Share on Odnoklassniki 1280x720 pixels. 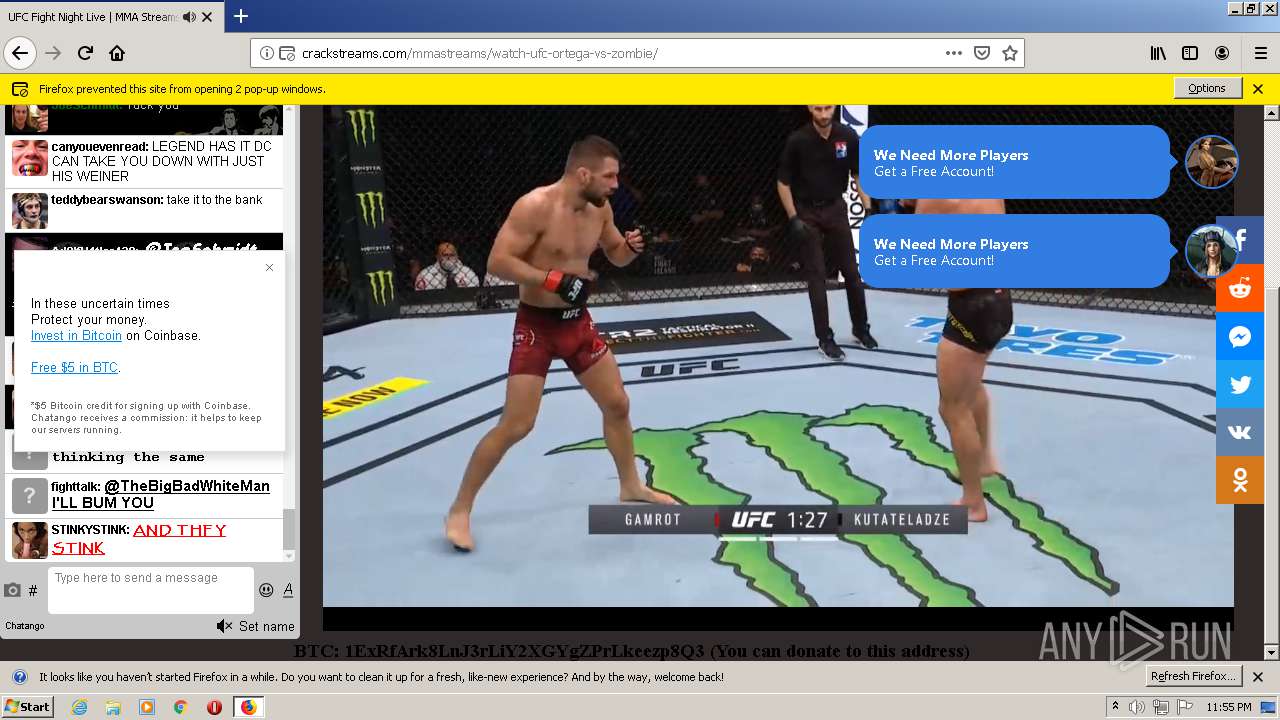[x=1240, y=481]
